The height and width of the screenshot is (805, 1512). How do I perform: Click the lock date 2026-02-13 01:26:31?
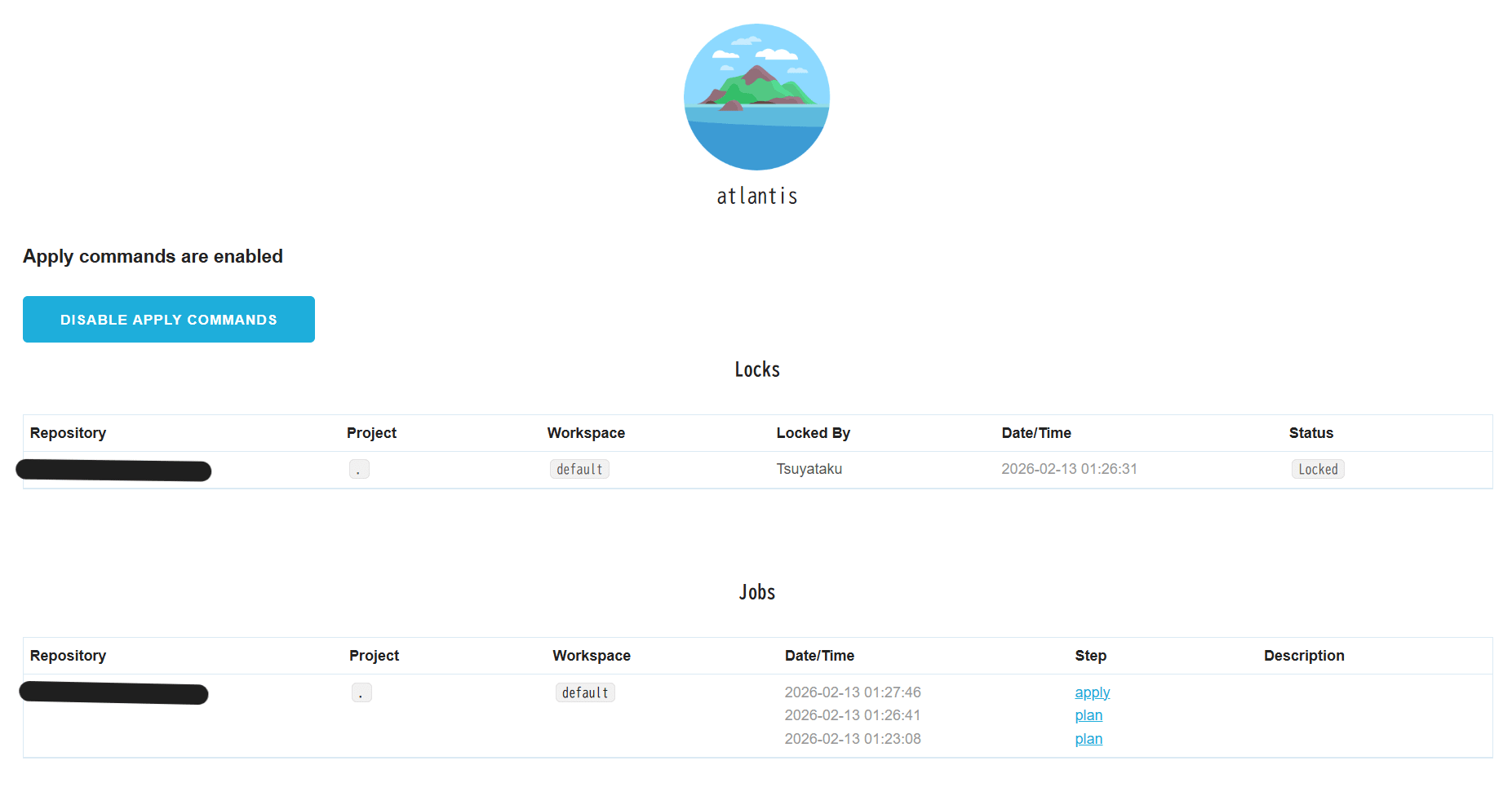pos(1069,469)
